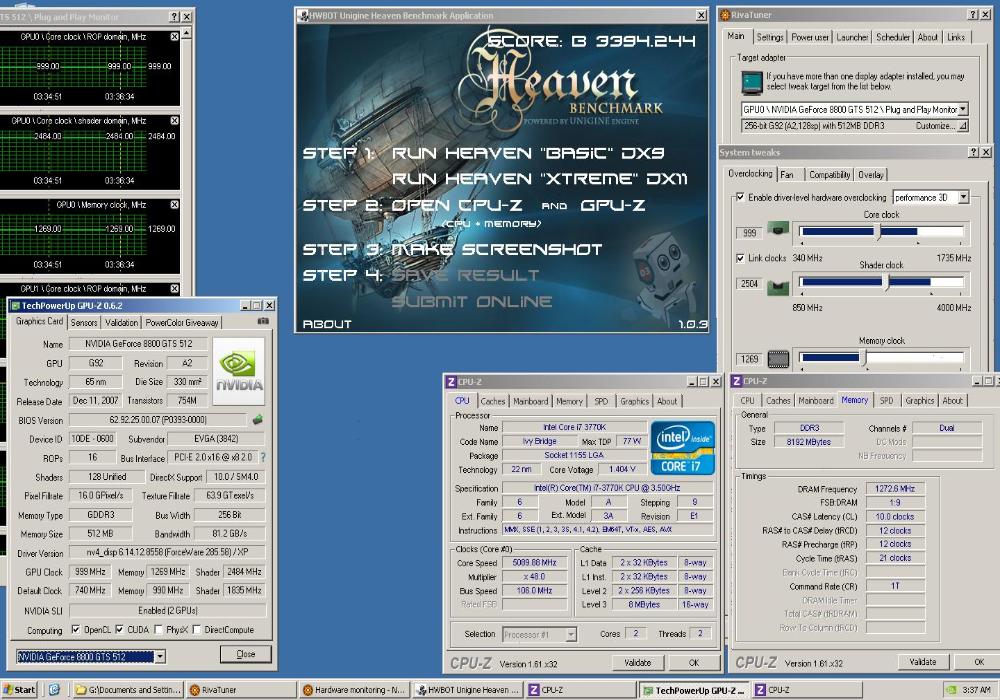The height and width of the screenshot is (700, 1000).
Task: Open the performance 3D mode dropdown
Action: (963, 197)
